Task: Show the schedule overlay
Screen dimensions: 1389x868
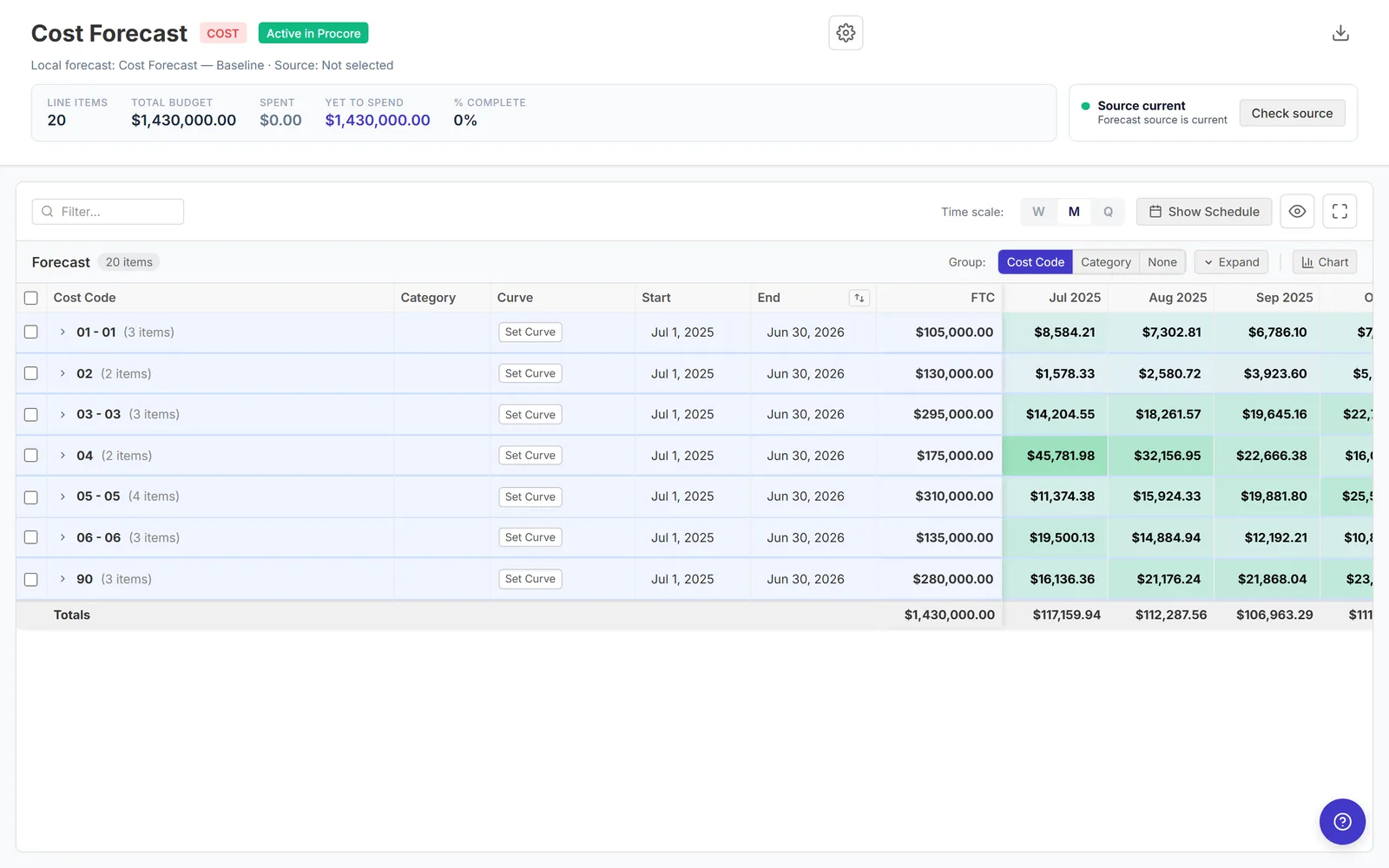Action: (1204, 212)
